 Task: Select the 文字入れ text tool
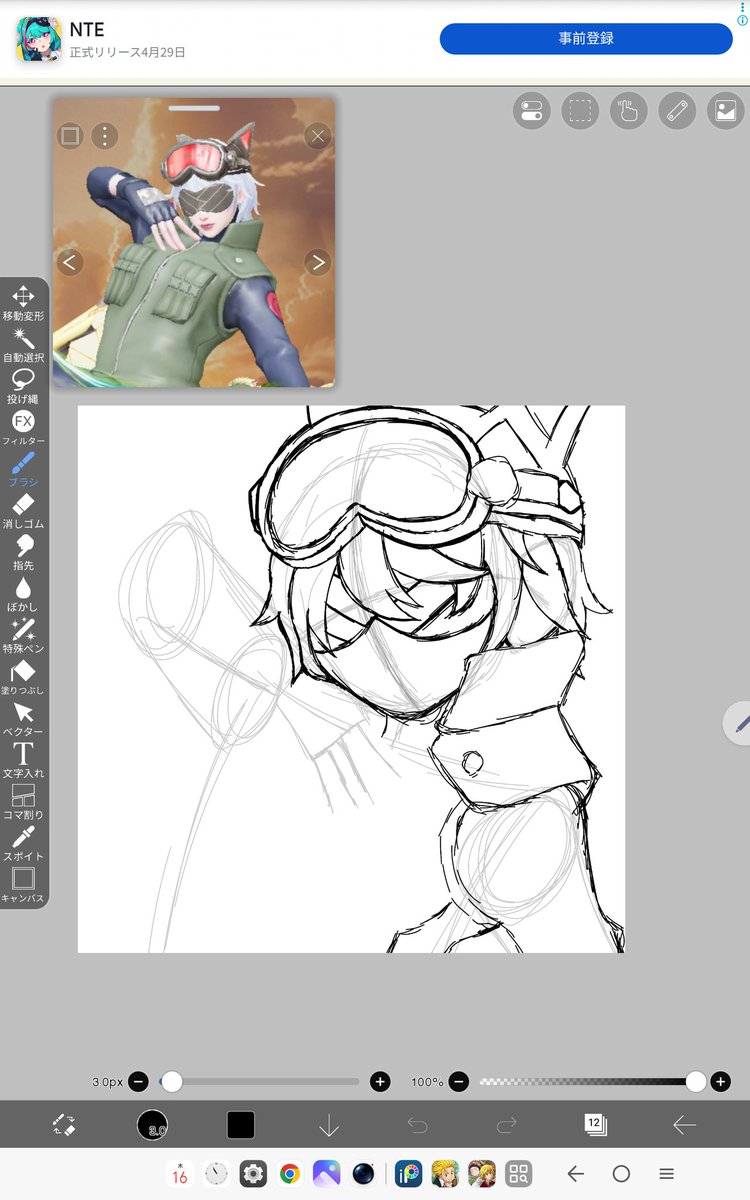click(x=23, y=761)
